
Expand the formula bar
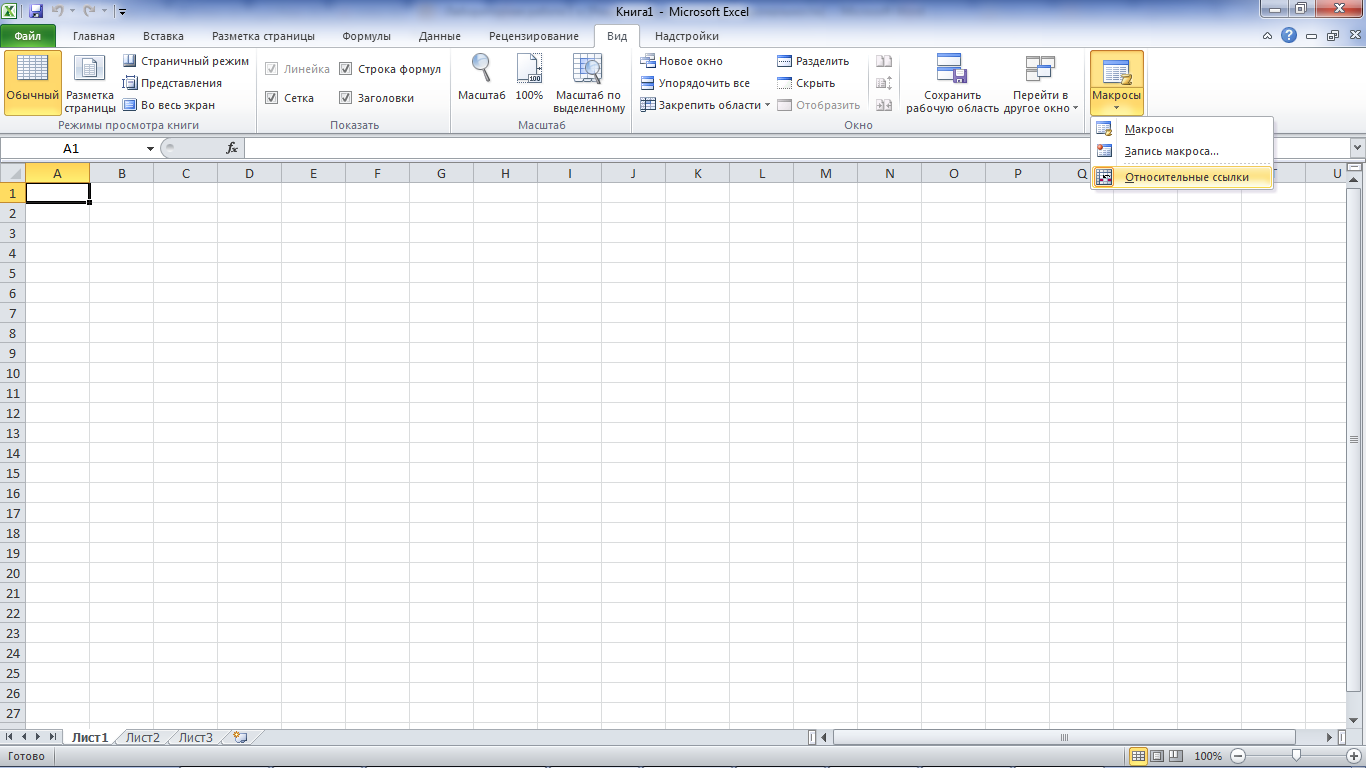coord(1356,147)
